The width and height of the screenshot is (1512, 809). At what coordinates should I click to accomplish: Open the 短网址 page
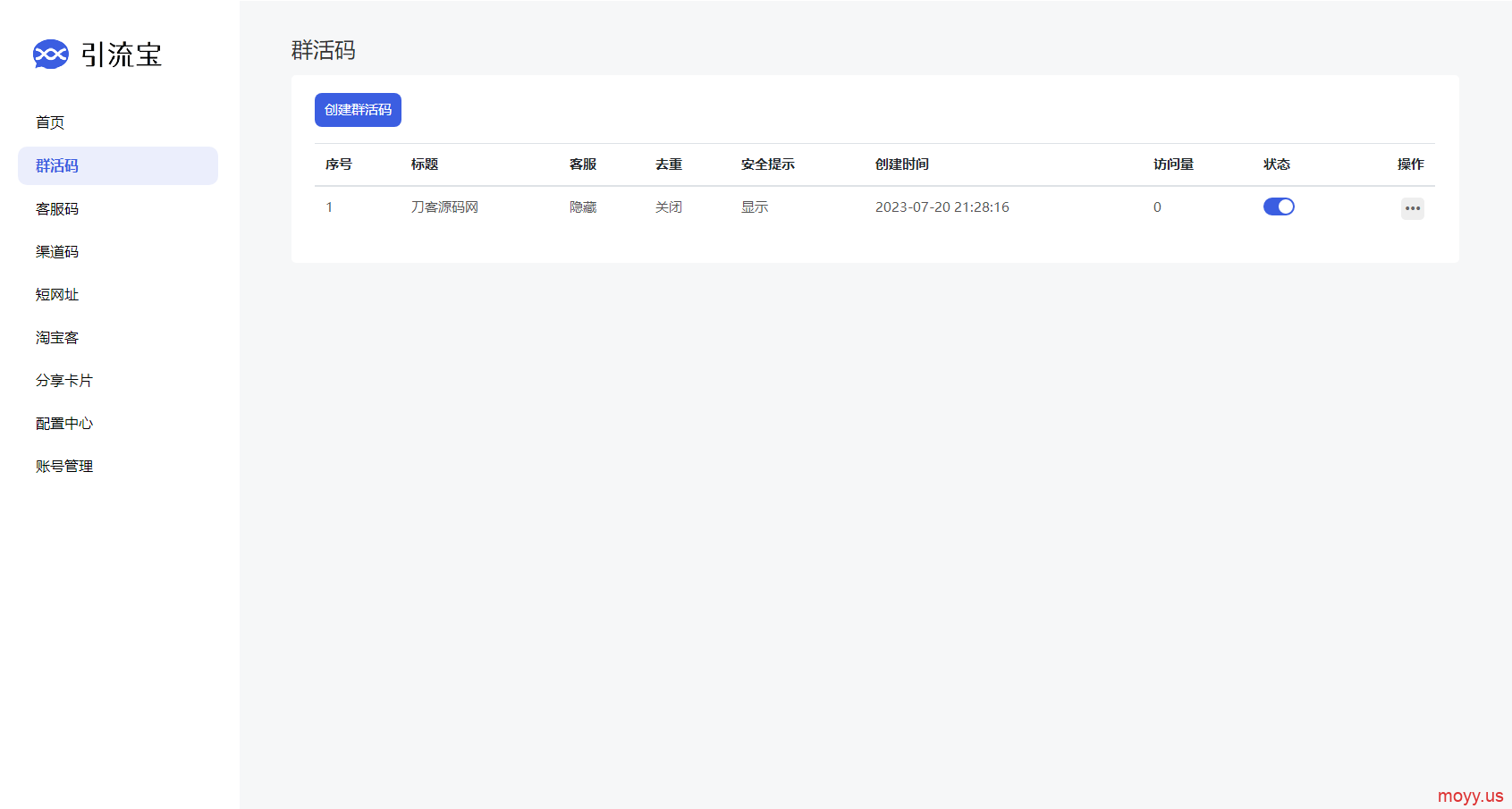(x=57, y=294)
